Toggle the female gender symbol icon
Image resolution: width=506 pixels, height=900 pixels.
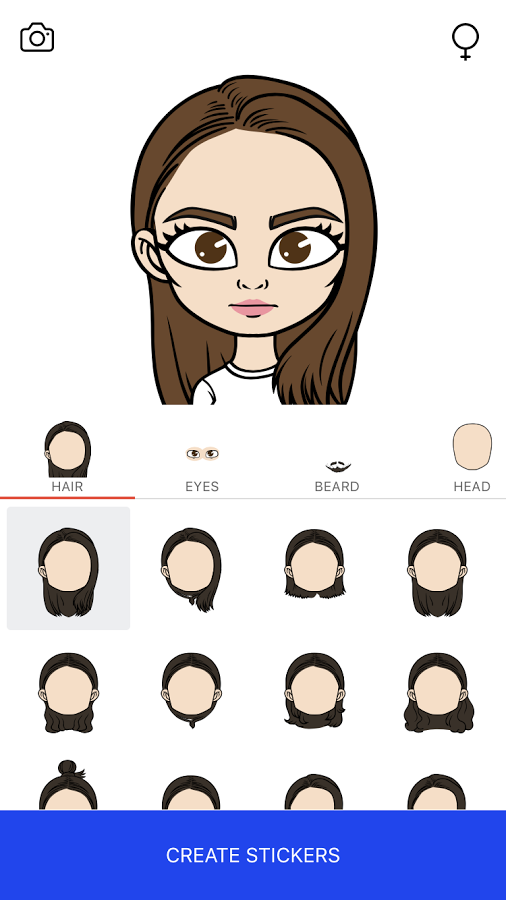coord(465,41)
